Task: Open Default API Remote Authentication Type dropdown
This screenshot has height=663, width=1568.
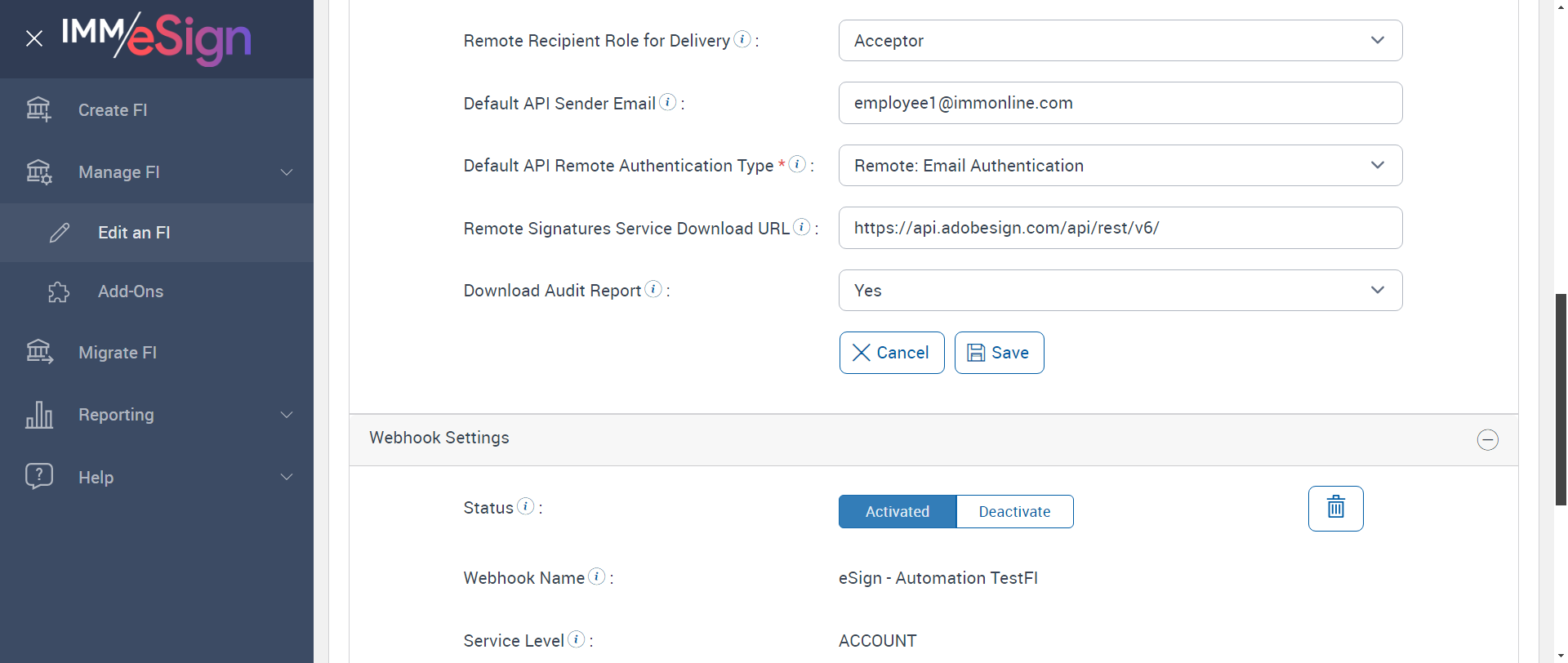Action: point(1120,166)
